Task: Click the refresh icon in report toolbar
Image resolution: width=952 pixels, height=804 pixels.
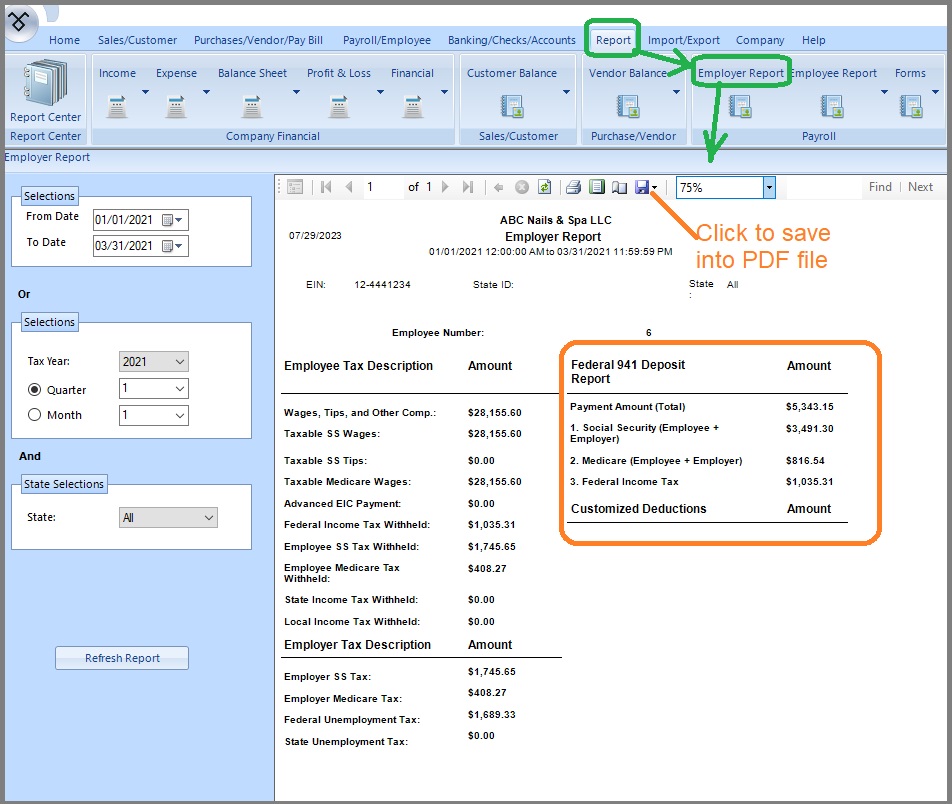Action: pyautogui.click(x=544, y=187)
